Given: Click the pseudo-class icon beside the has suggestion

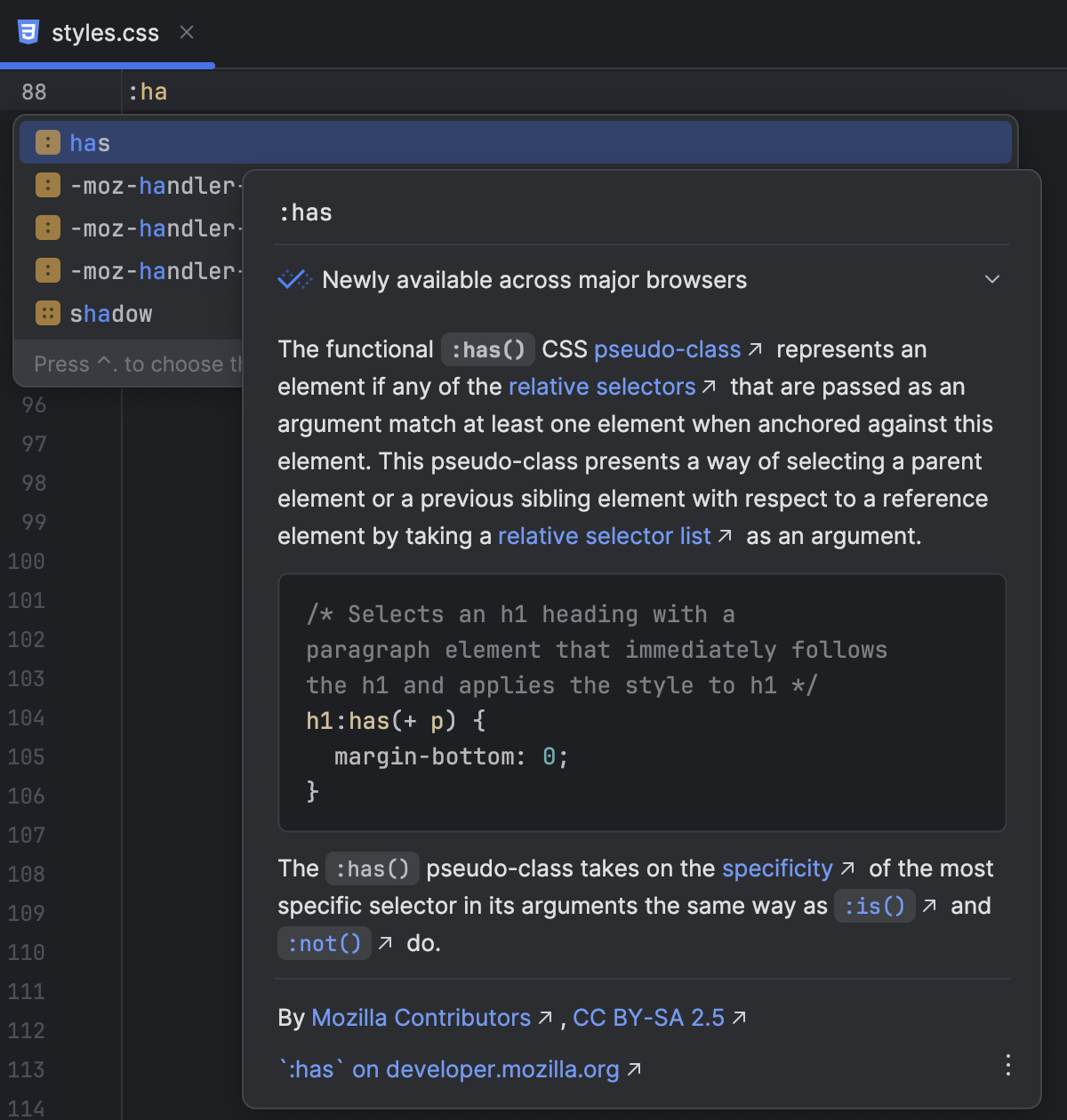Looking at the screenshot, I should (x=47, y=141).
